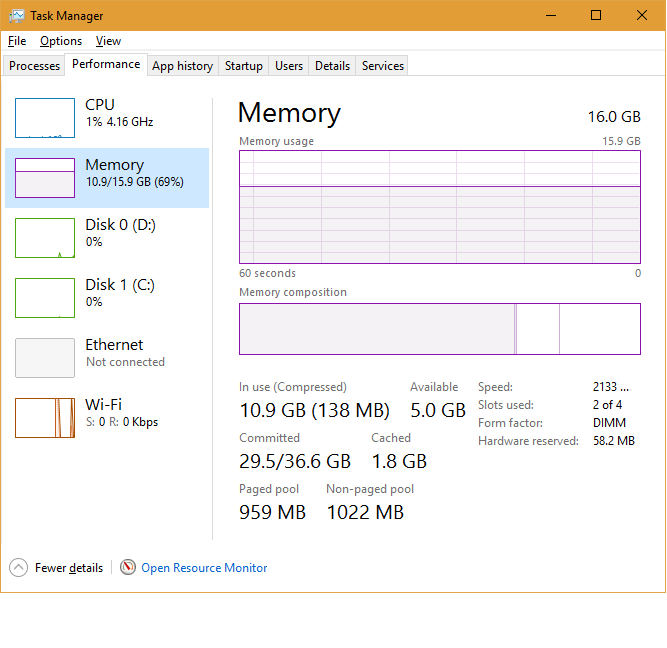Open the Options menu
The image size is (667, 648).
click(61, 41)
